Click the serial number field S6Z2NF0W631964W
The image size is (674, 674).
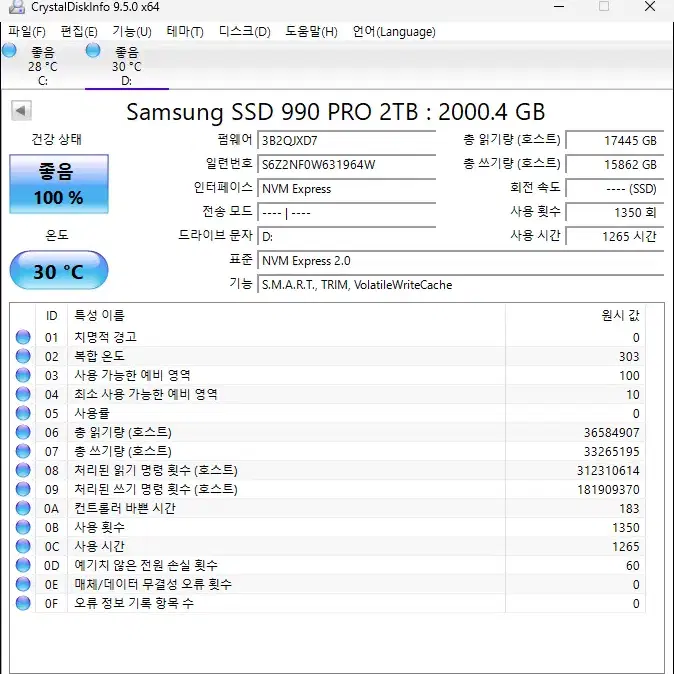pos(346,165)
